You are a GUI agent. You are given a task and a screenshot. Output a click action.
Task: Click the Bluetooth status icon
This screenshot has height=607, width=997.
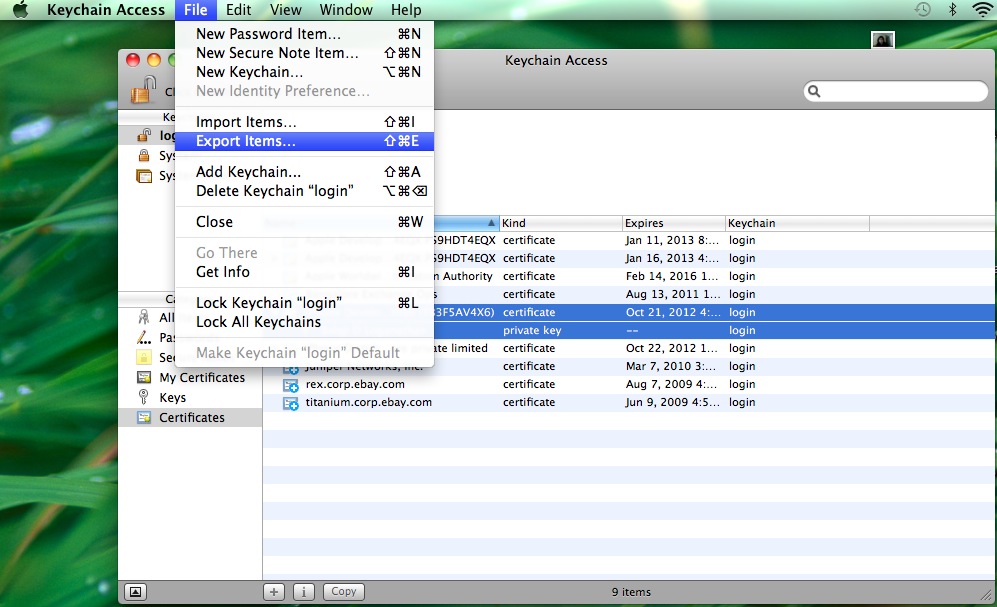coord(952,10)
